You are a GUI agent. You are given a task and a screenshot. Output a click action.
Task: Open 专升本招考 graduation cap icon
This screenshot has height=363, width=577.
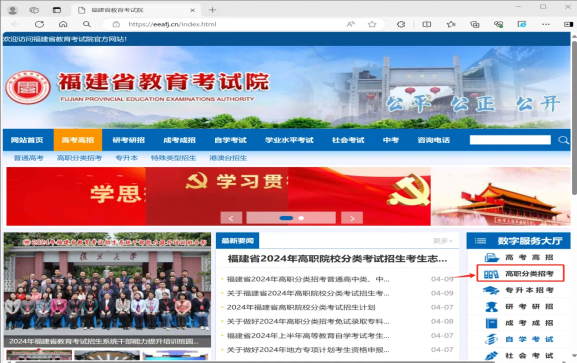(x=491, y=290)
